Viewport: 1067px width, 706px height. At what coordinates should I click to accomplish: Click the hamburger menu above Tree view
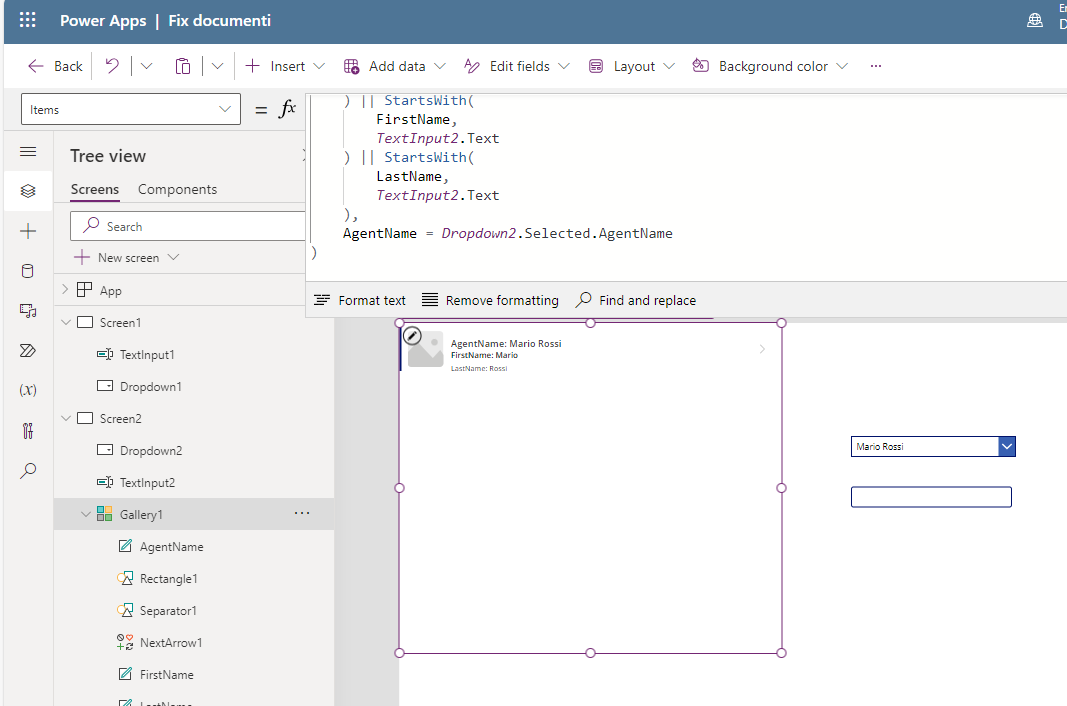pos(27,151)
